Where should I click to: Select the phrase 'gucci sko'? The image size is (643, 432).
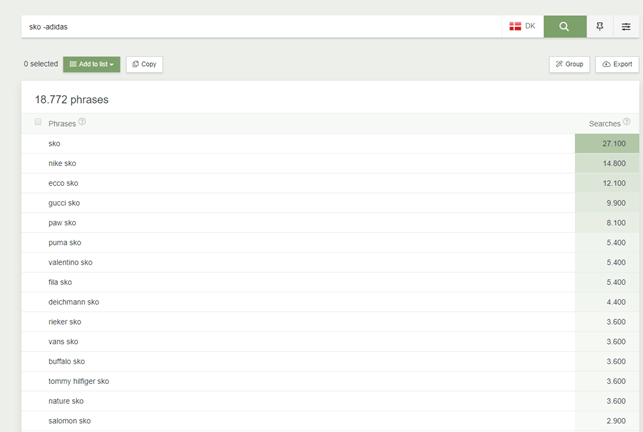click(64, 203)
